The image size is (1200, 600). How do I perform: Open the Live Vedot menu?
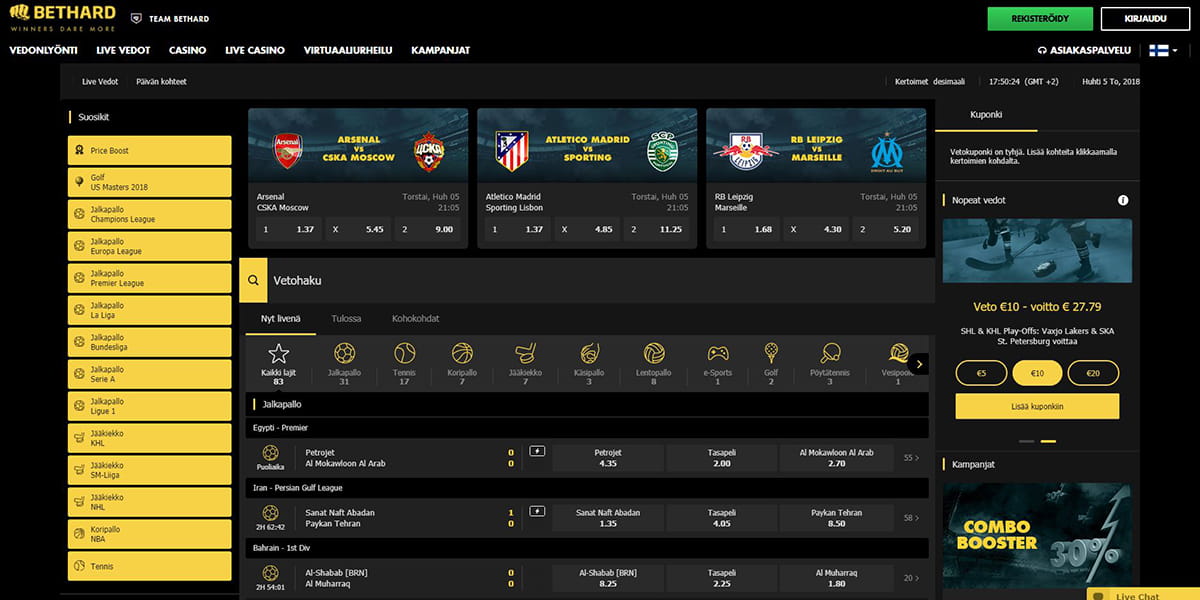(x=124, y=50)
